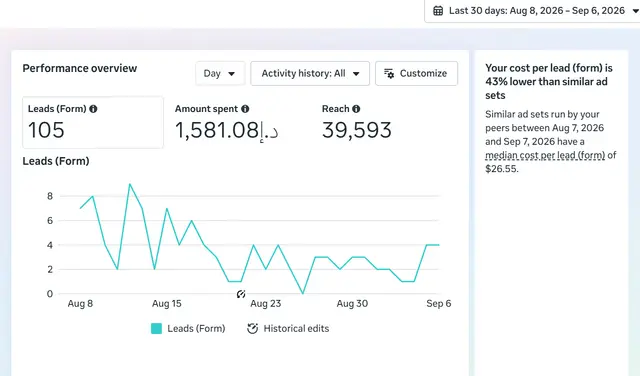640x376 pixels.
Task: Click the Aug 15 axis label
Action: [167, 304]
